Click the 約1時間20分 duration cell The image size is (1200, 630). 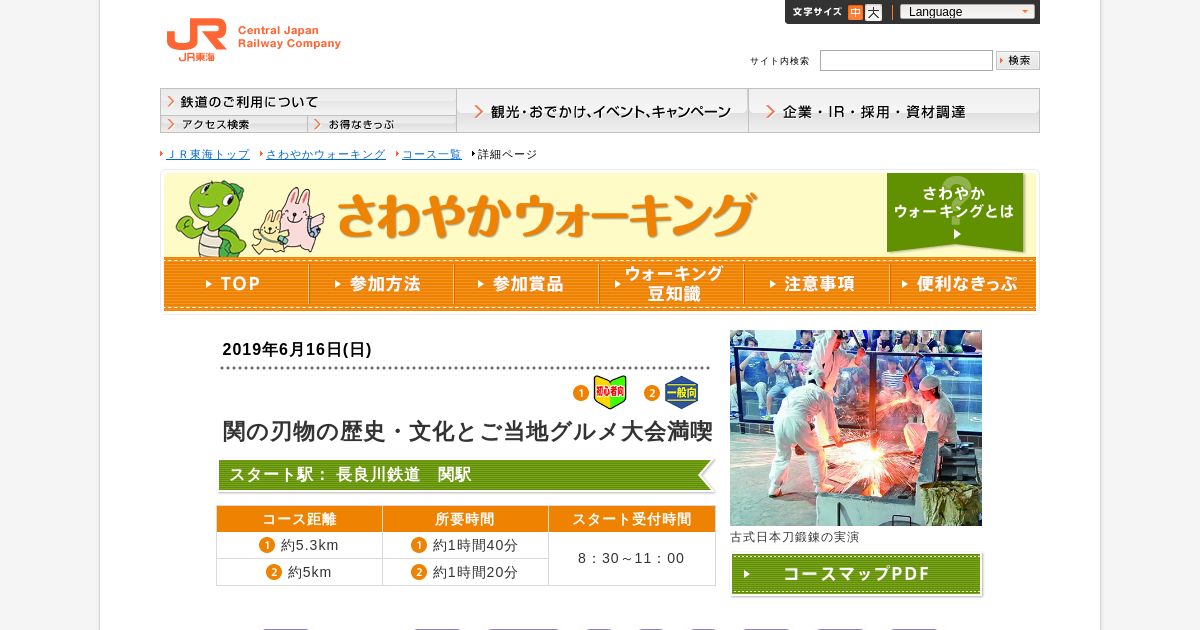click(x=465, y=572)
